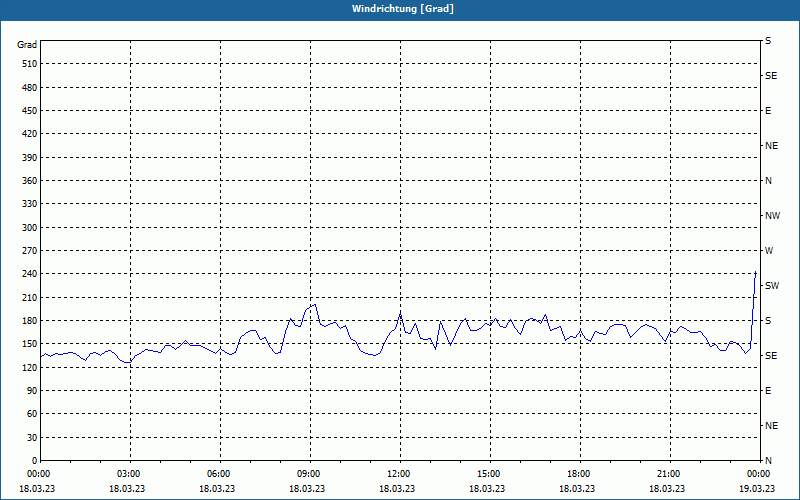Click the 18.03.23 date under 12:00
Screen dimensions: 800x500
click(397, 488)
